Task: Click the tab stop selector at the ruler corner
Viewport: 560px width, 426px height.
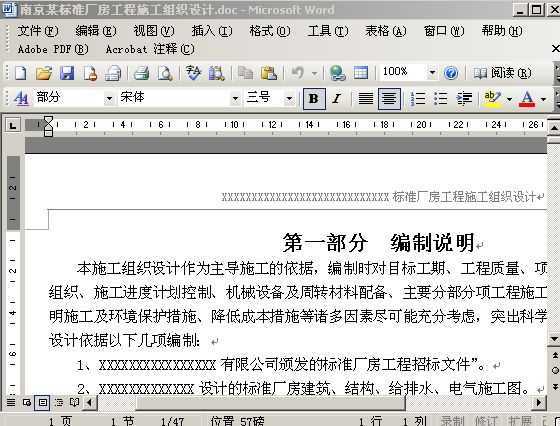Action: [x=13, y=125]
